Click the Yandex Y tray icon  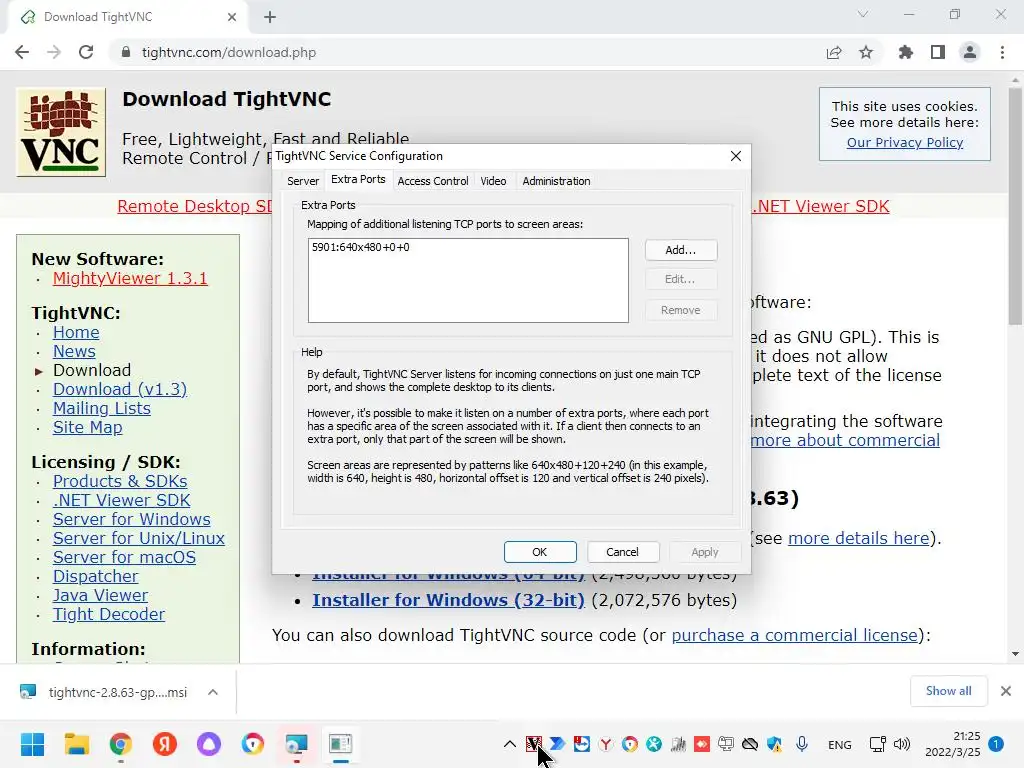tap(605, 744)
